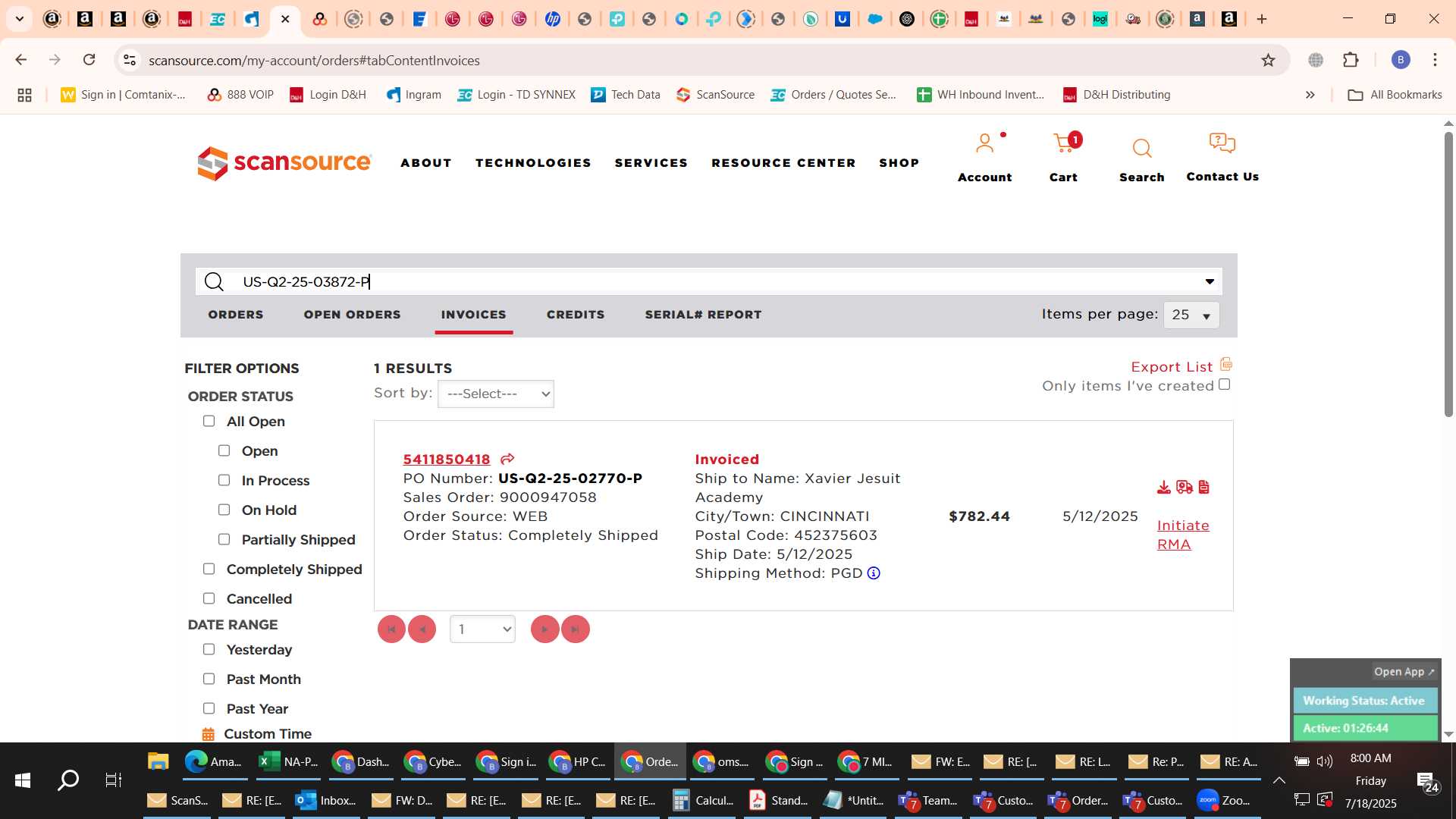Click the shipment tracking truck icon
1456x819 pixels.
[1185, 487]
